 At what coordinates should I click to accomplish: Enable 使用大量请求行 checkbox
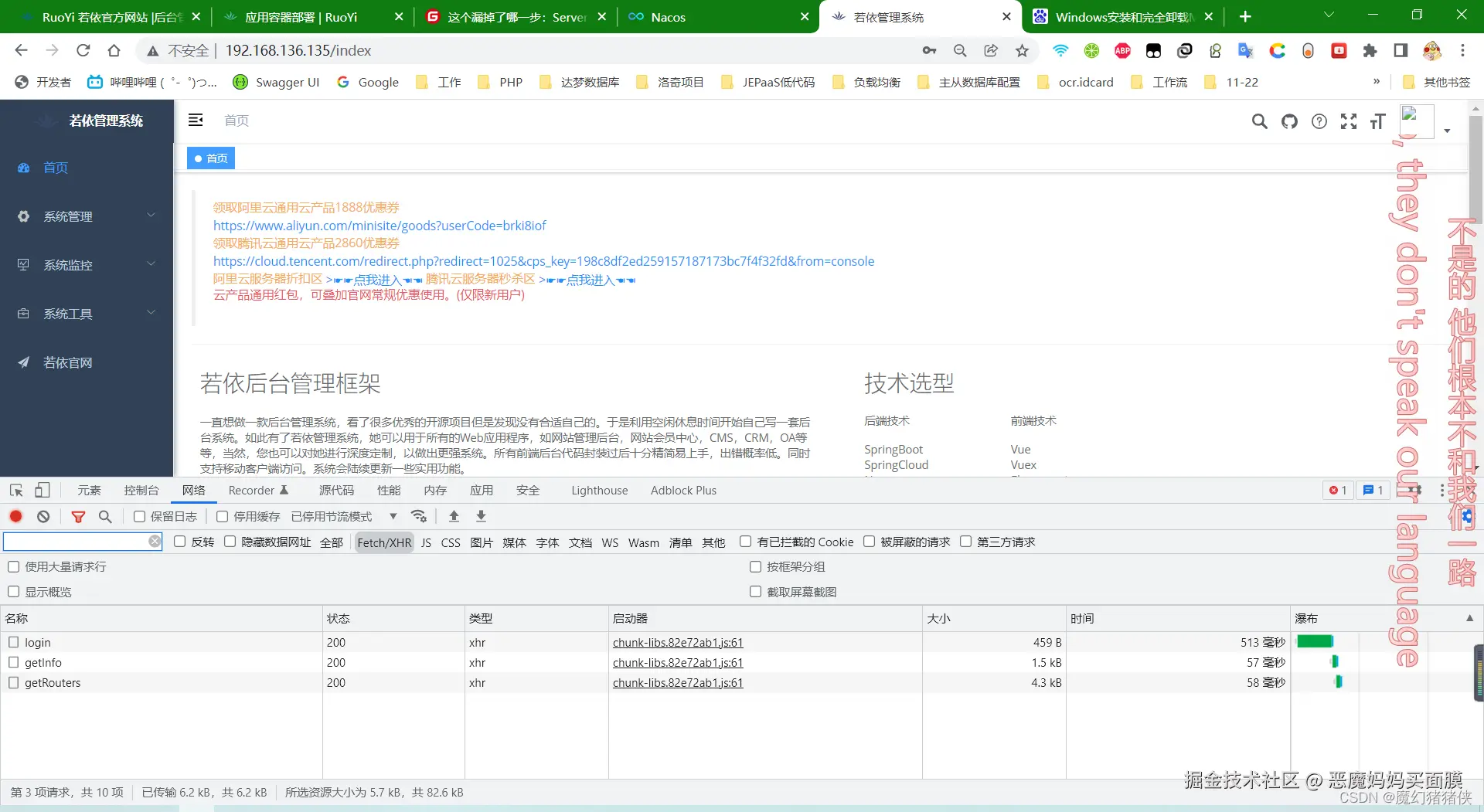click(x=13, y=566)
